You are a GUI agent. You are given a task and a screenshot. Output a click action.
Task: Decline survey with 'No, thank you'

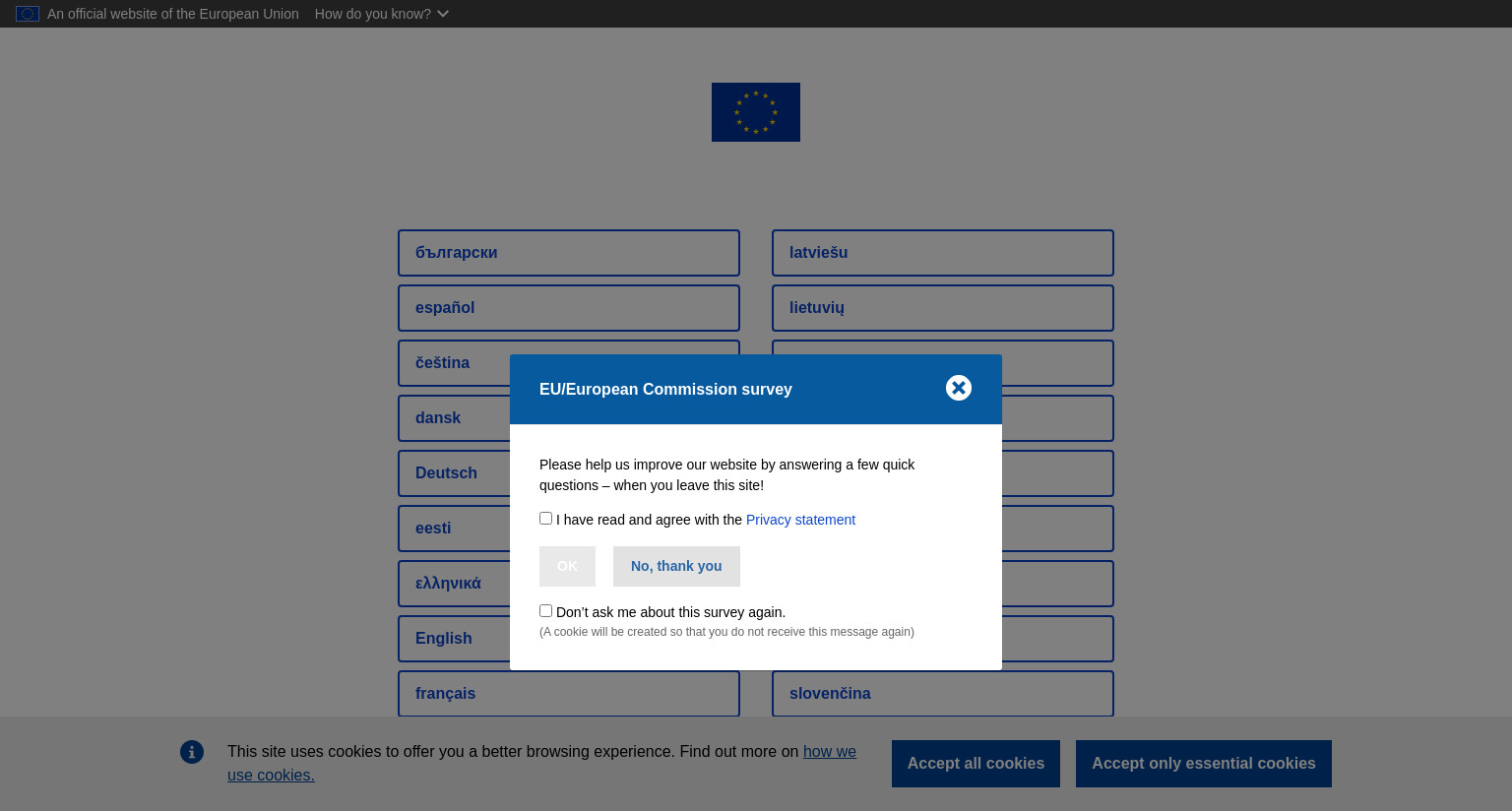point(676,566)
